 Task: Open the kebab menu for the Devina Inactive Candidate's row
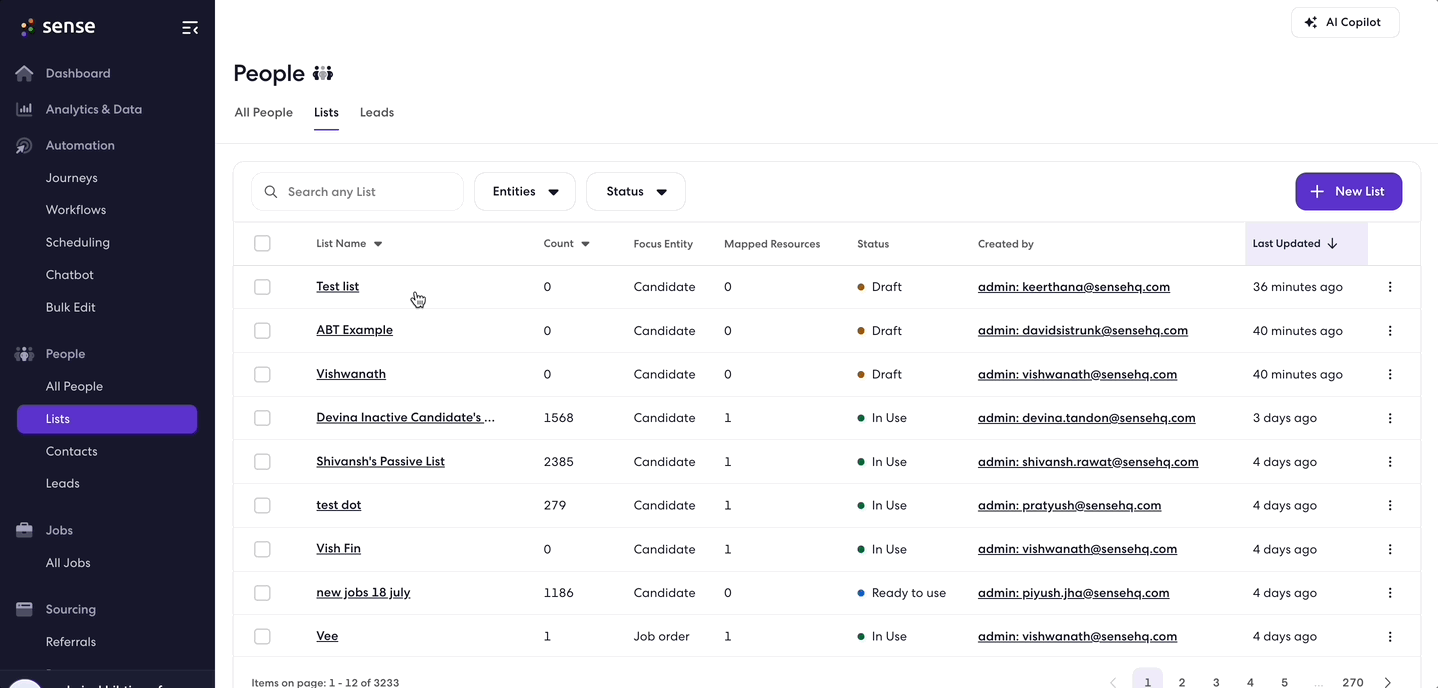pos(1390,418)
